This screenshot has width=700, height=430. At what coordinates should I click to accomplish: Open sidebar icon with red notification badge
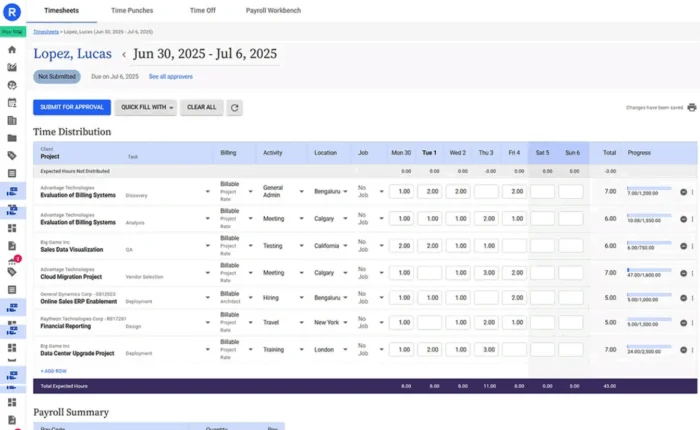pos(13,262)
